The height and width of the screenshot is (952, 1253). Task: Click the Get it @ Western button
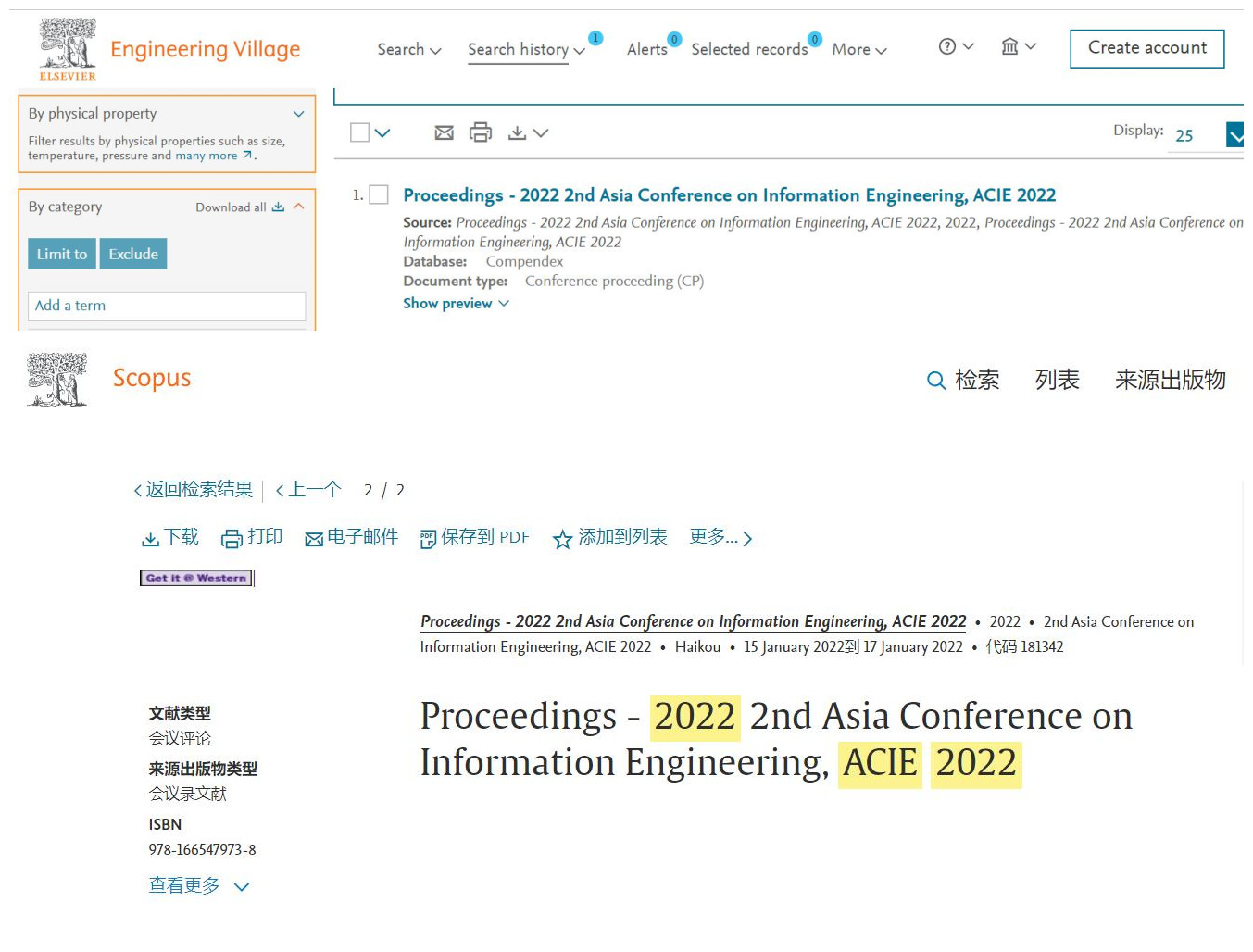coord(196,578)
